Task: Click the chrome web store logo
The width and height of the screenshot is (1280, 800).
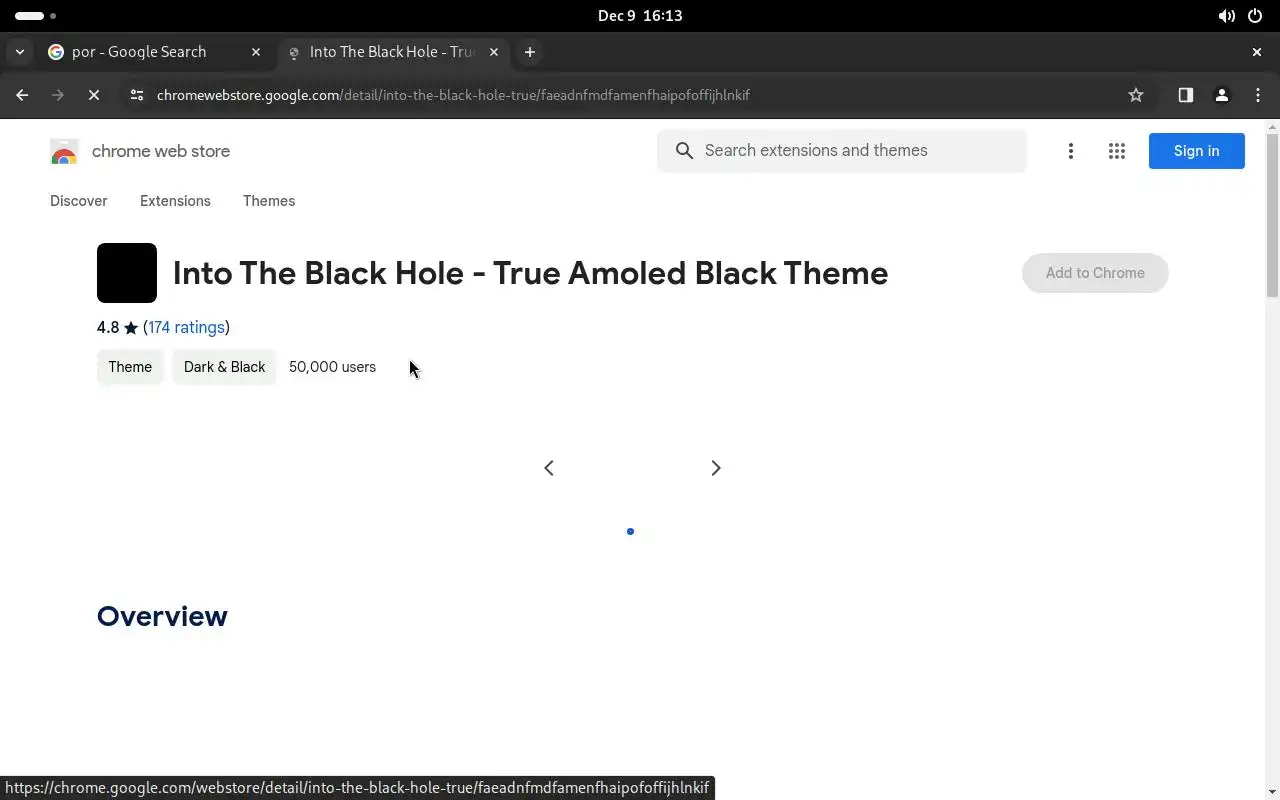Action: (x=64, y=151)
